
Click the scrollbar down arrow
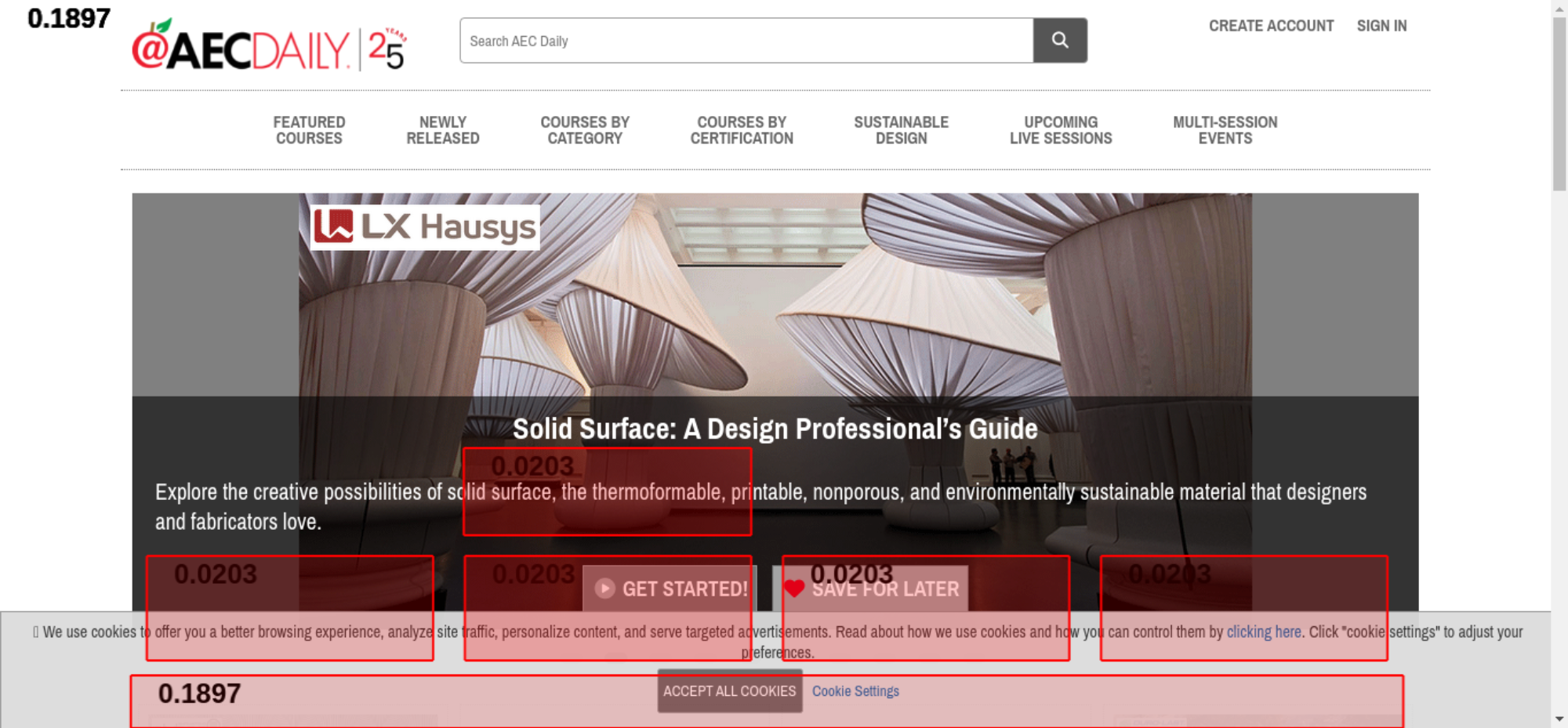tap(1559, 719)
